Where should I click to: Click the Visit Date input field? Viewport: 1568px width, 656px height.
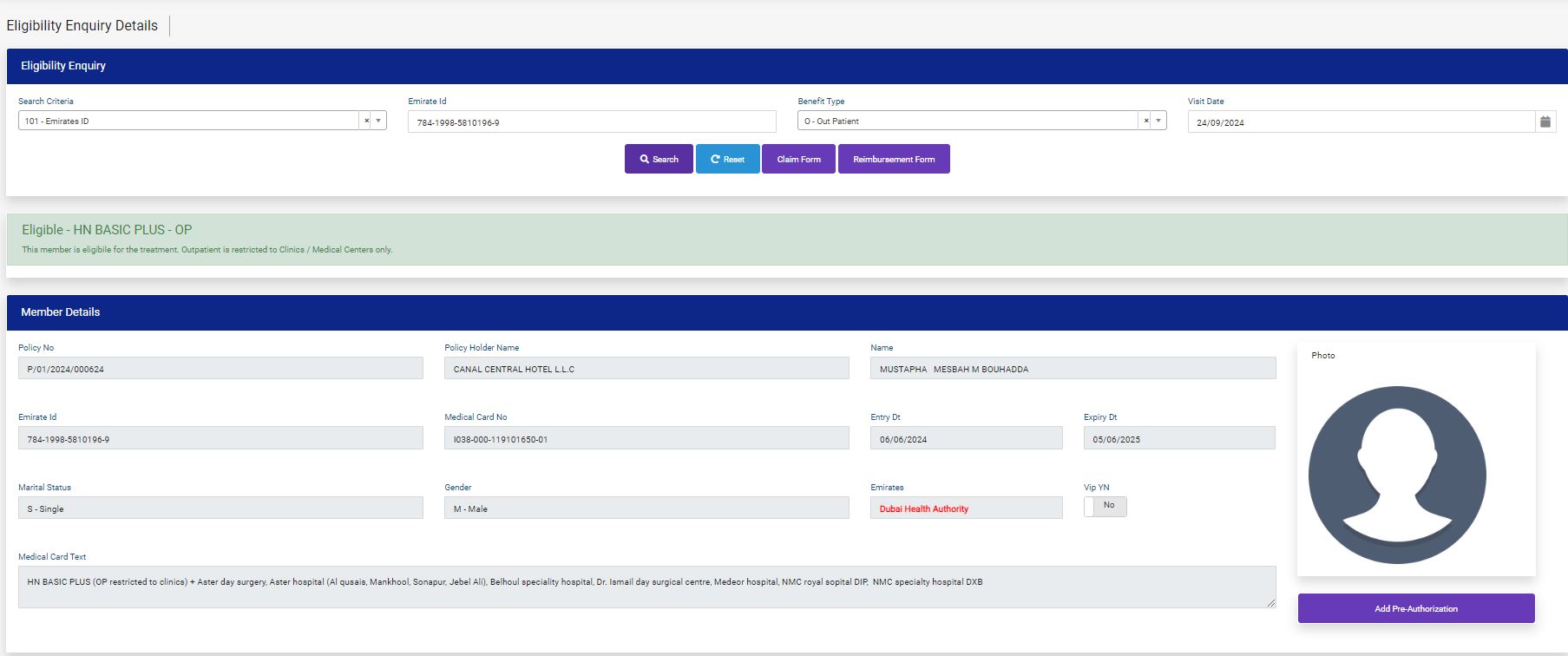click(x=1360, y=122)
